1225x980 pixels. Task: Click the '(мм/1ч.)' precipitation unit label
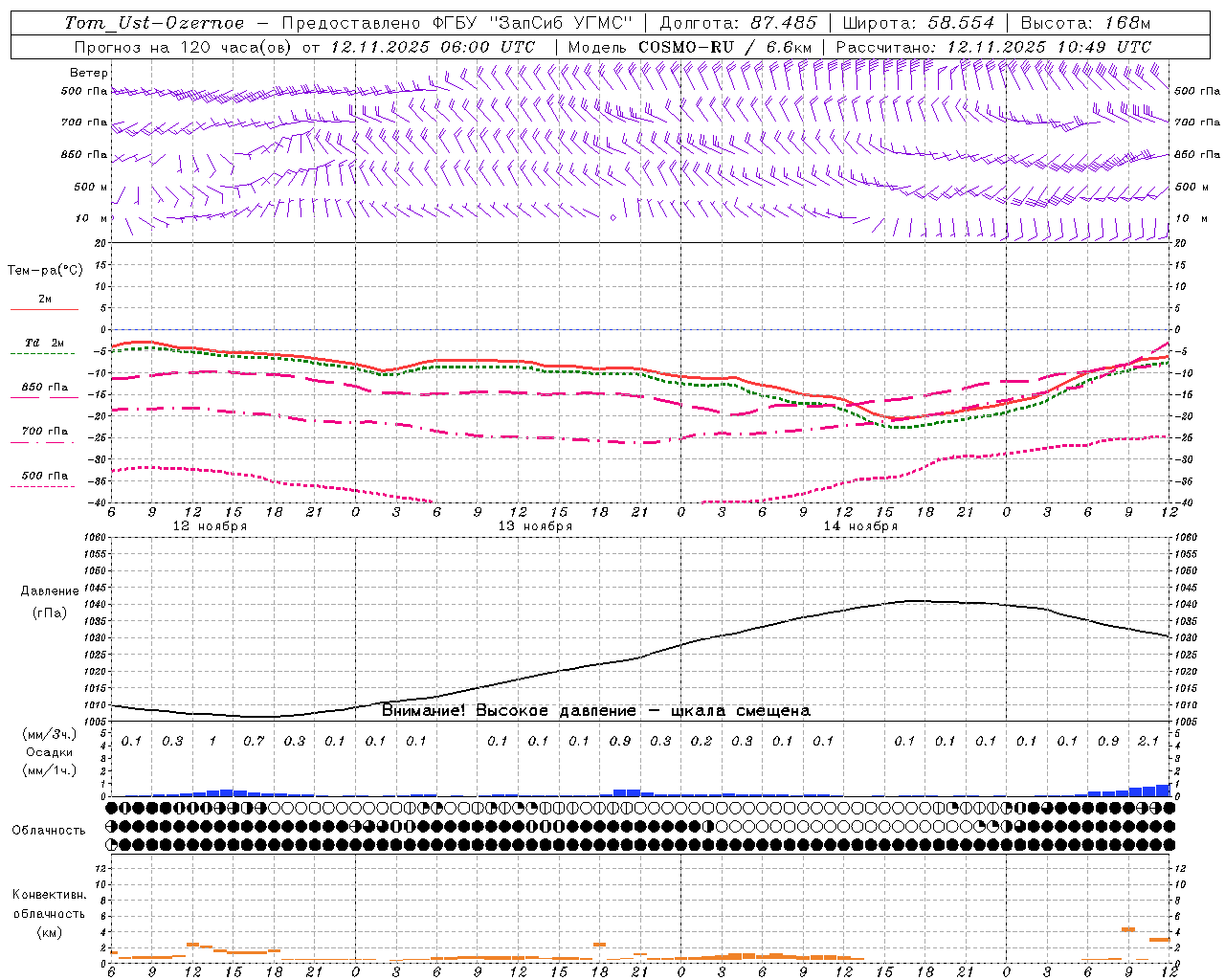tap(50, 770)
